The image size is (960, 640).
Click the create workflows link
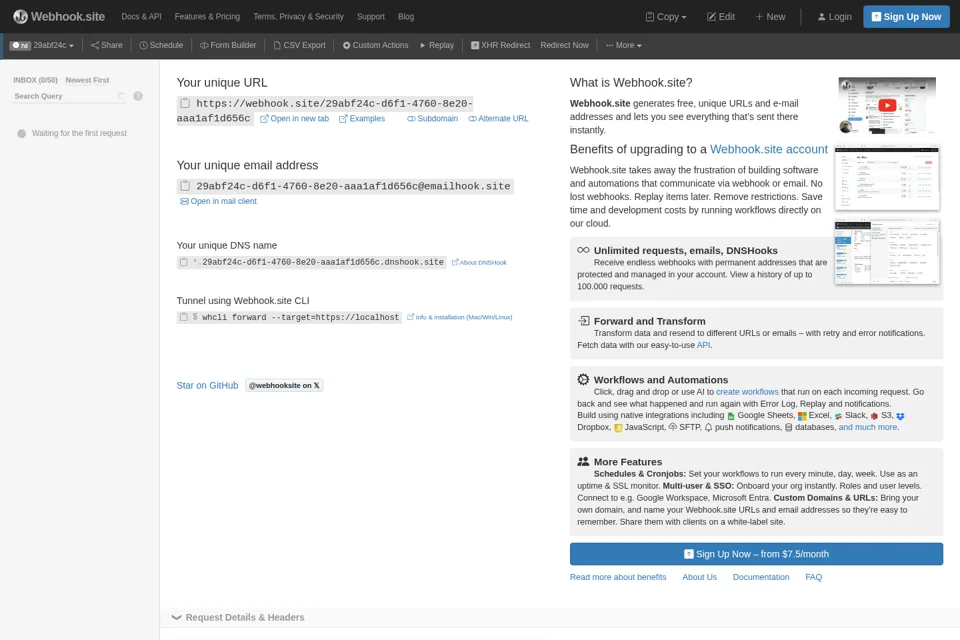pyautogui.click(x=747, y=392)
